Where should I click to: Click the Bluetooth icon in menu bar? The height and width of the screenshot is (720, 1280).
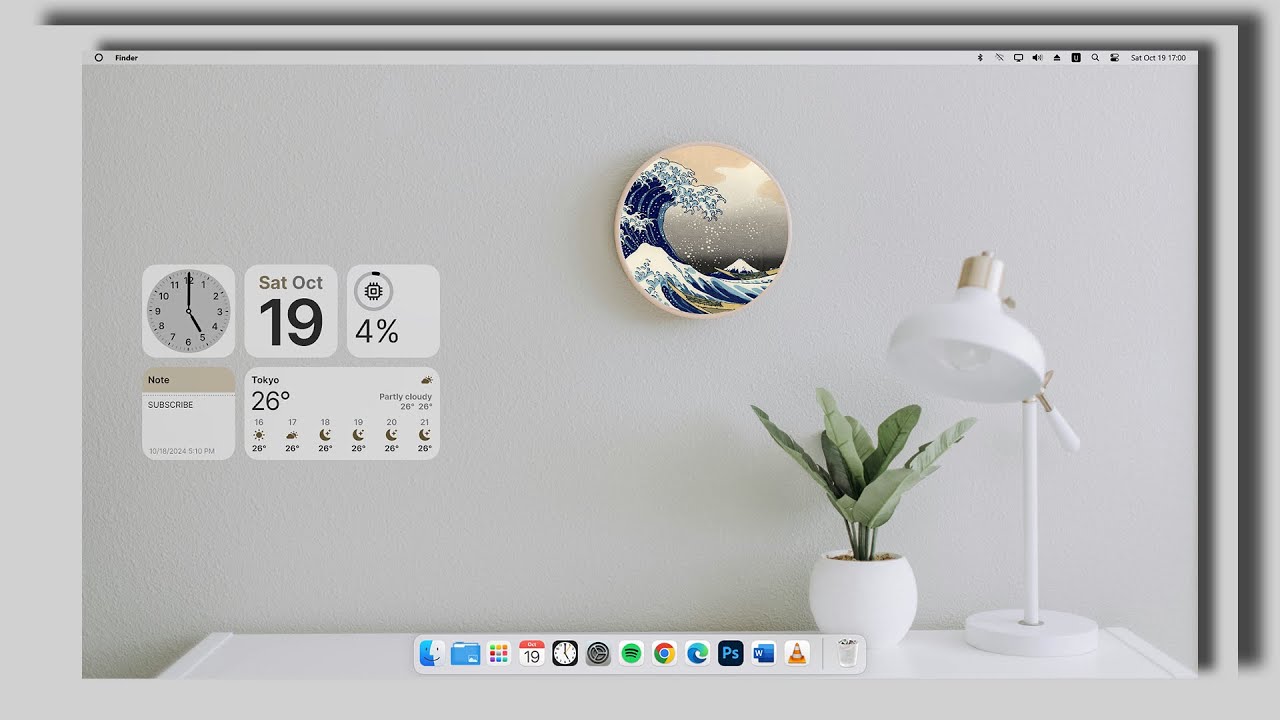(x=980, y=58)
